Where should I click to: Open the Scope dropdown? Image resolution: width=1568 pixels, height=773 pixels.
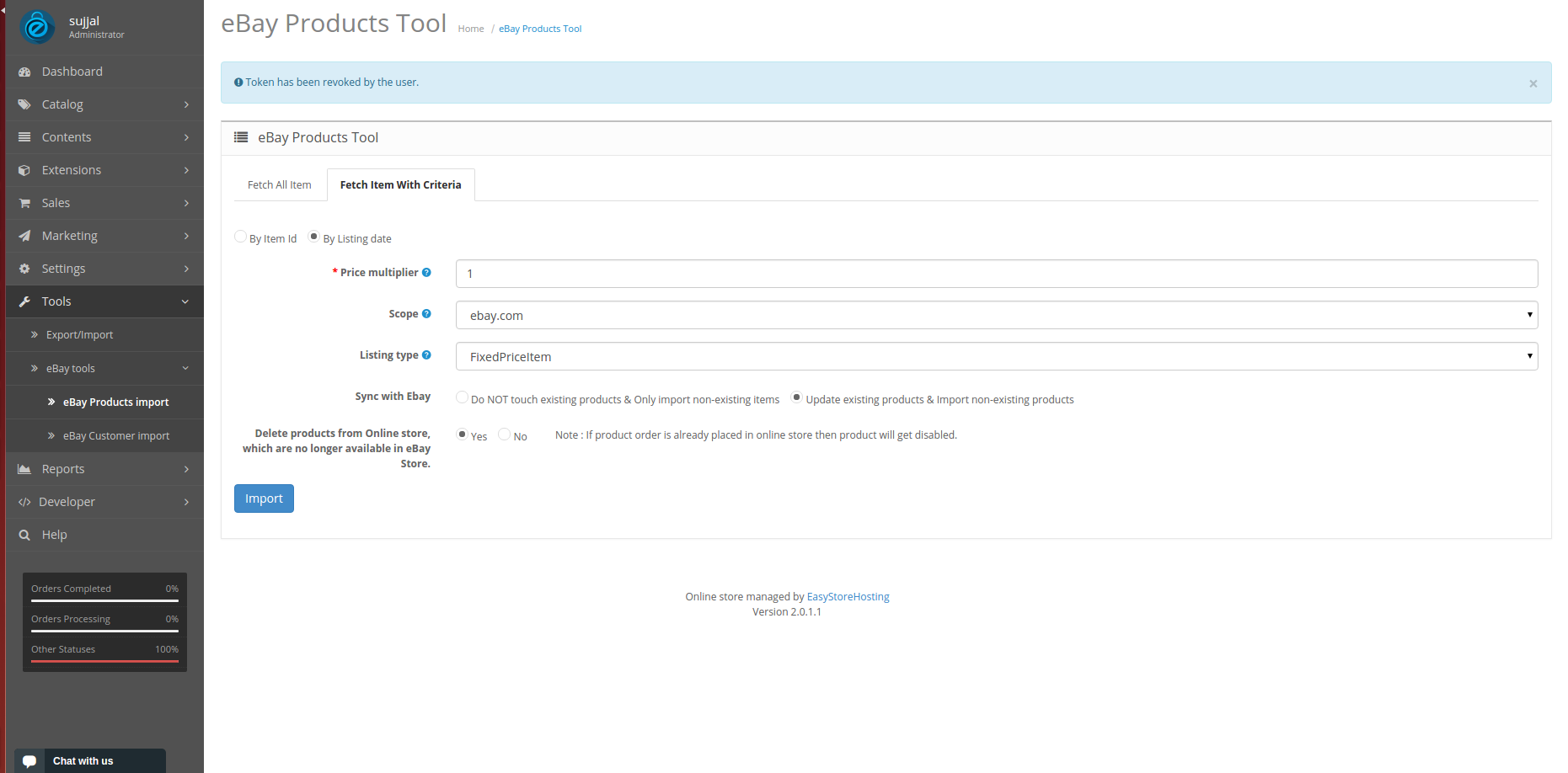pos(997,315)
